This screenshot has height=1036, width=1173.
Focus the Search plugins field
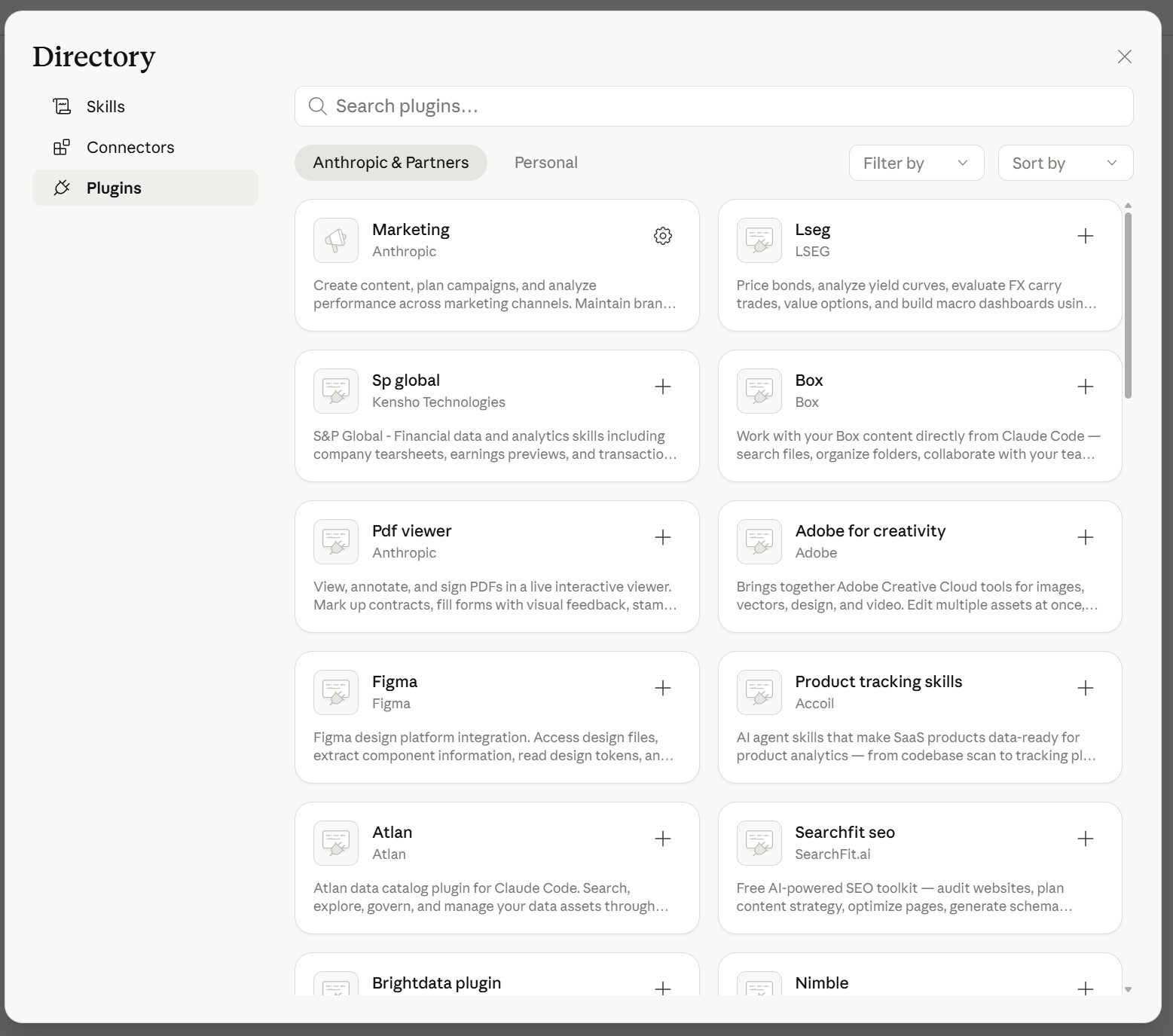[x=714, y=106]
